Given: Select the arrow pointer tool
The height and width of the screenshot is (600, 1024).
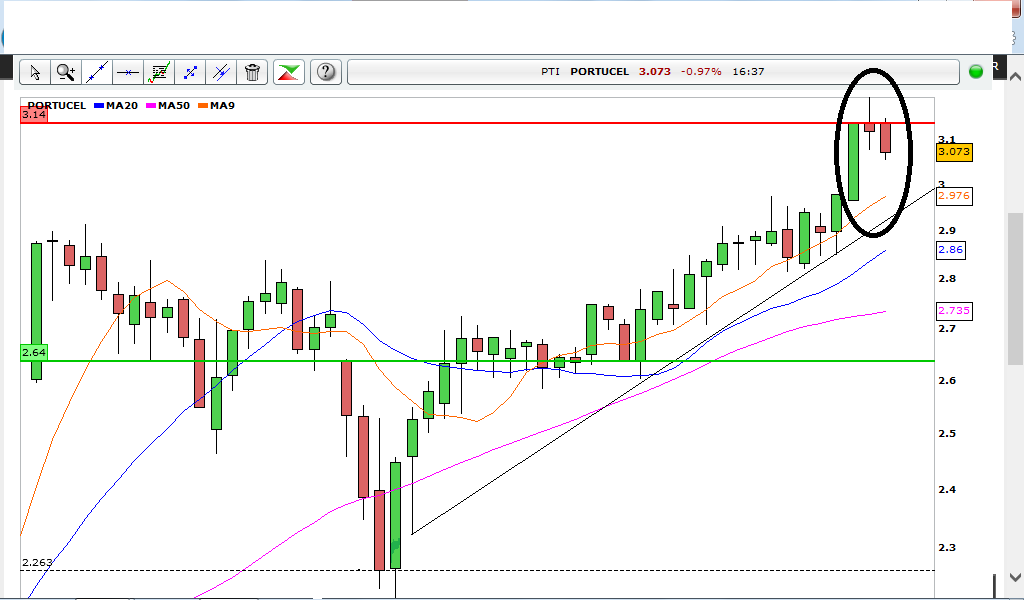Looking at the screenshot, I should tap(35, 72).
